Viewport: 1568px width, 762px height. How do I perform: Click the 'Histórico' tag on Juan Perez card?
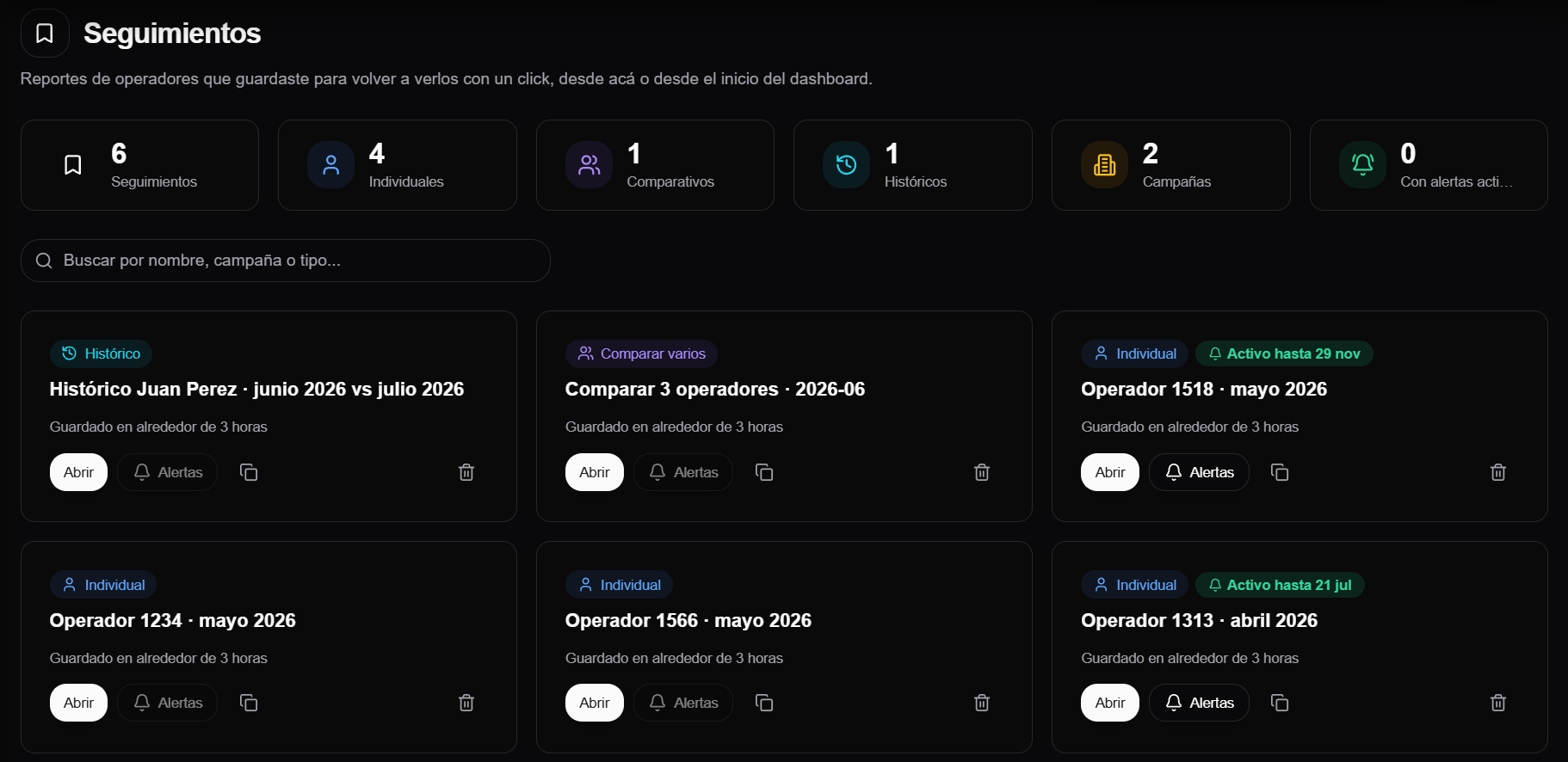101,353
